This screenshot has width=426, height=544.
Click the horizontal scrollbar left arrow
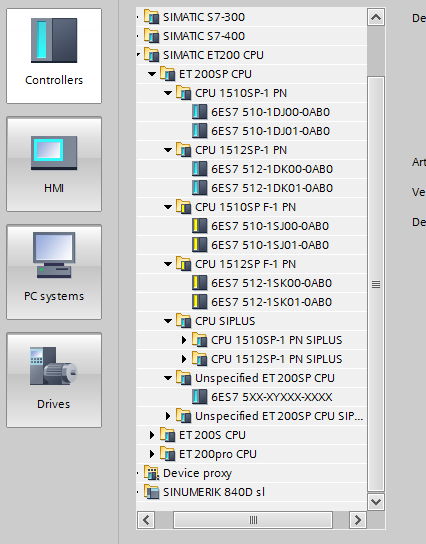(x=146, y=520)
